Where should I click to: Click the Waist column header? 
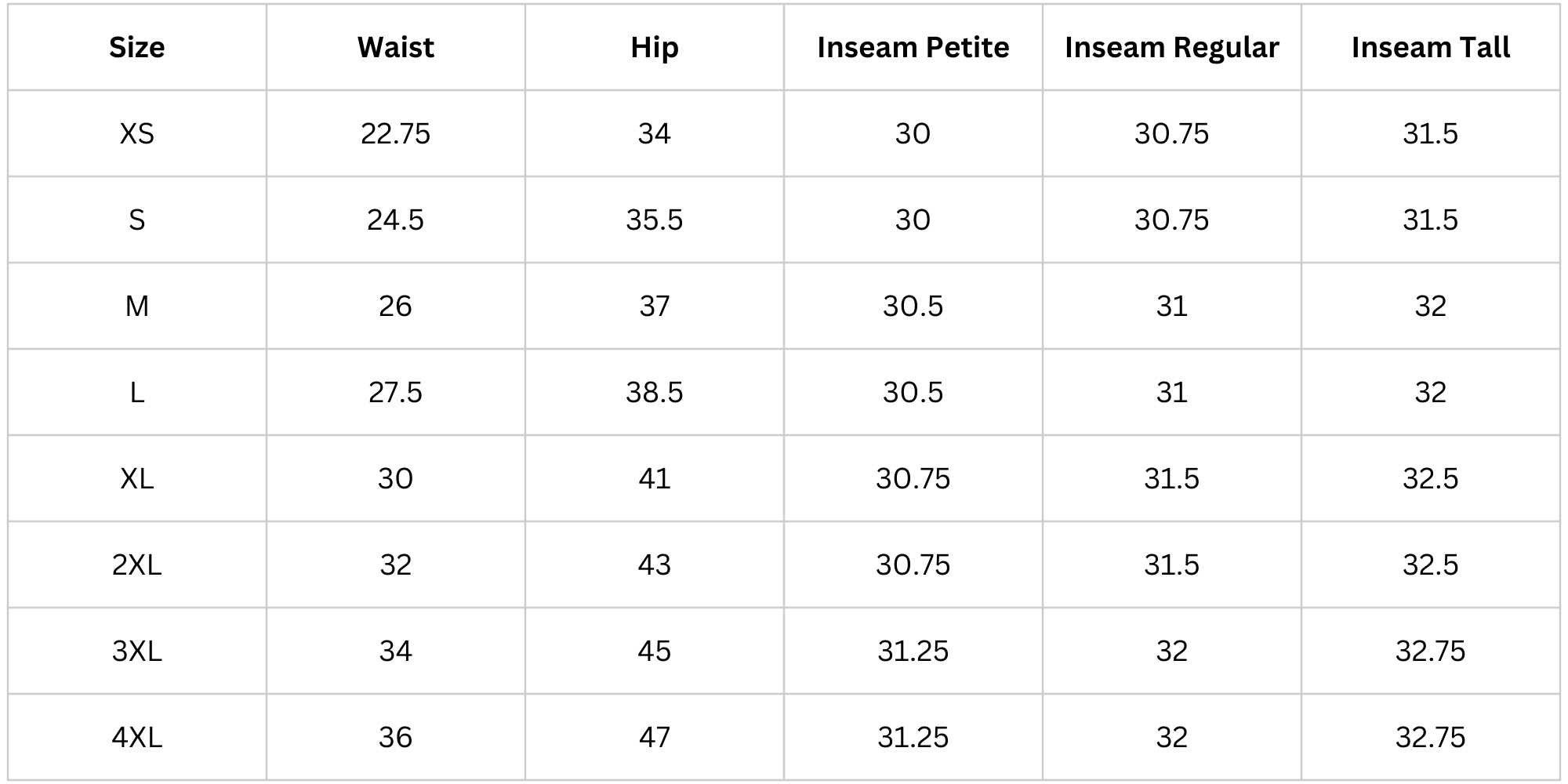[x=395, y=48]
